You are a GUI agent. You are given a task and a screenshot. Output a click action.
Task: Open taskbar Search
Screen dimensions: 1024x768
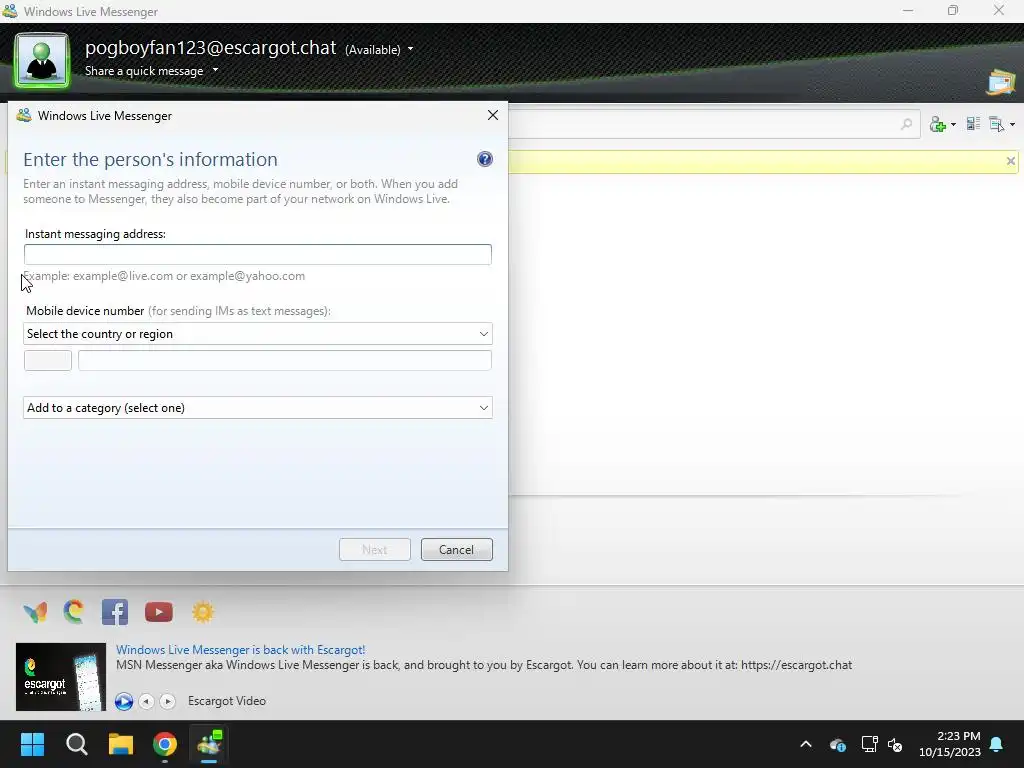[x=76, y=744]
